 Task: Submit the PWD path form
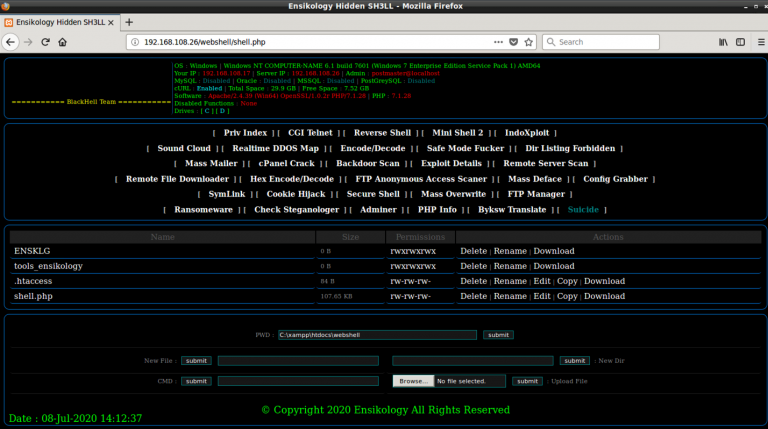tap(496, 335)
